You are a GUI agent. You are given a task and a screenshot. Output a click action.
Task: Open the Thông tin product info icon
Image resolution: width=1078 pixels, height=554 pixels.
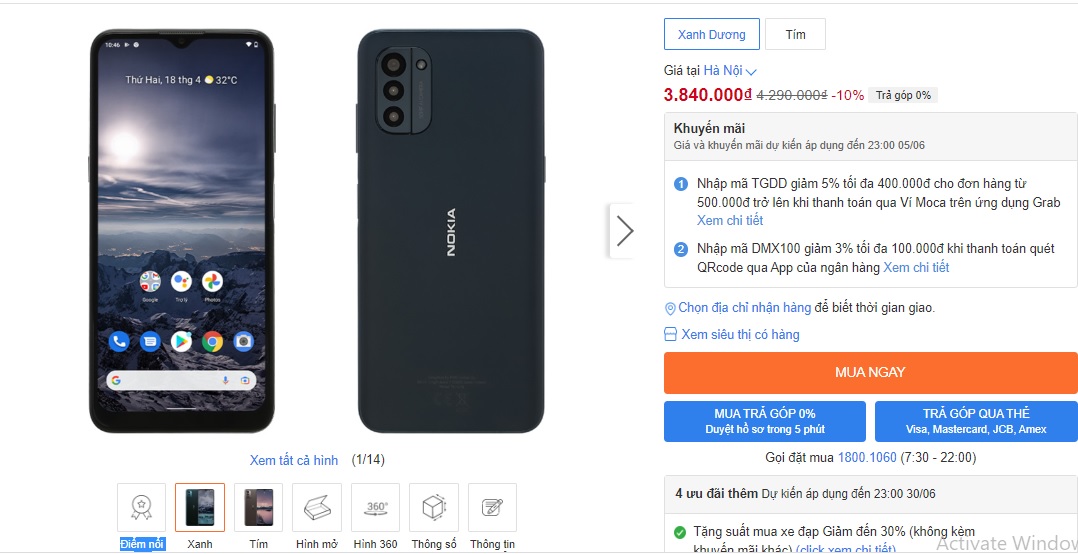point(492,508)
